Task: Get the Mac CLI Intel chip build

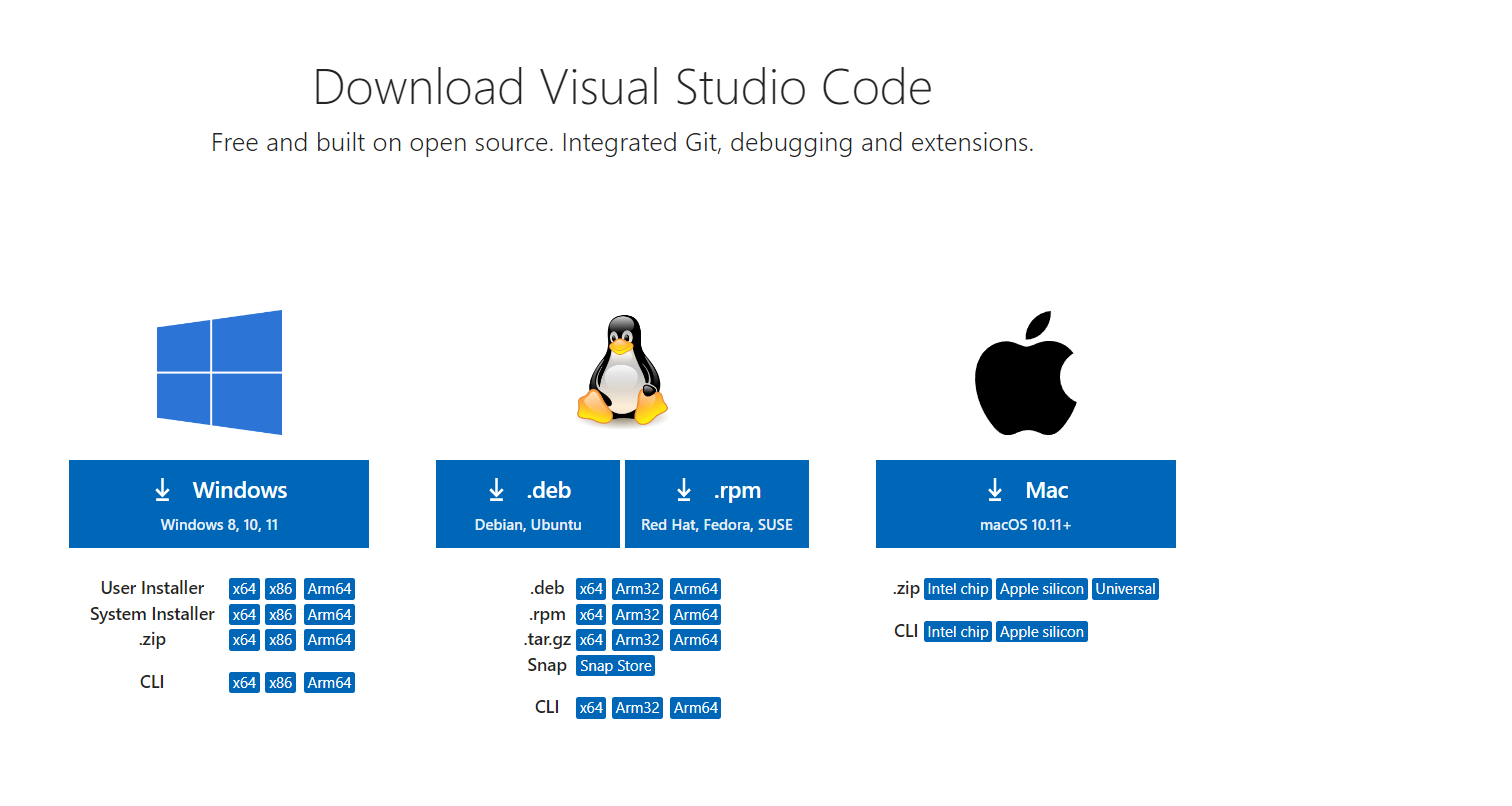Action: coord(958,632)
